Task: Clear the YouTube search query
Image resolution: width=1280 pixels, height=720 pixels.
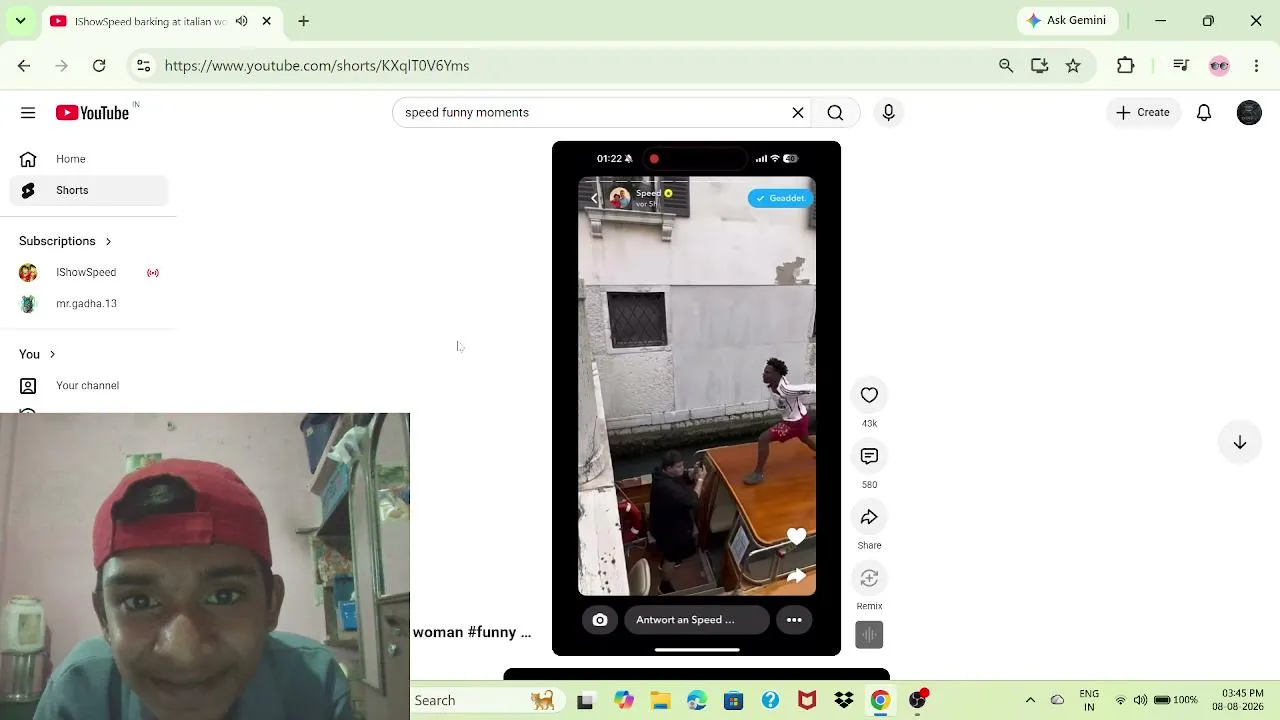Action: coord(798,113)
